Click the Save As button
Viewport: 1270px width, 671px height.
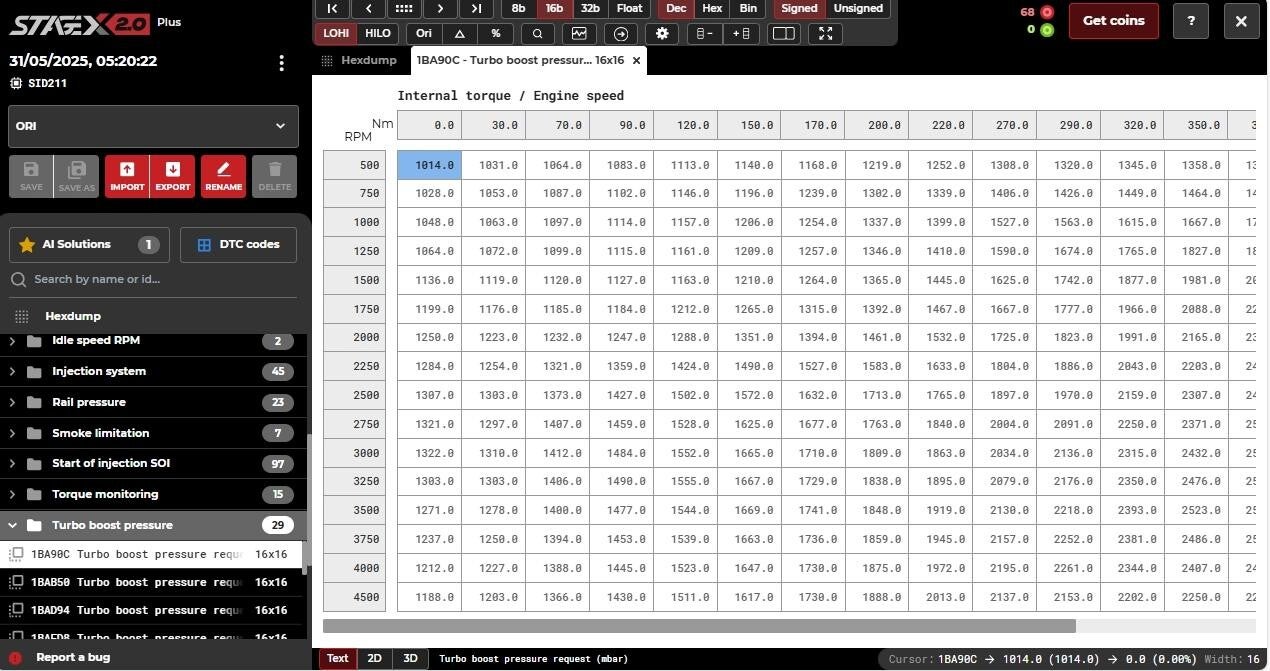pos(76,176)
